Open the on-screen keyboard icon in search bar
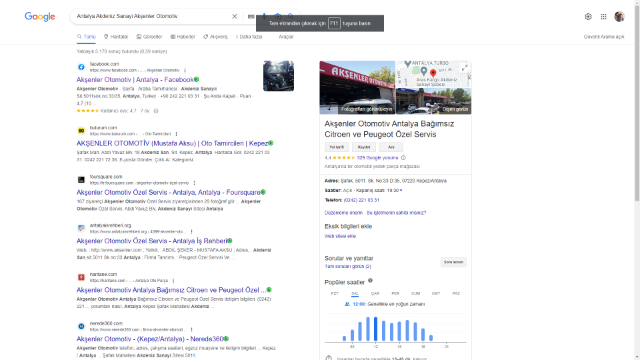The image size is (640, 360). (x=251, y=16)
